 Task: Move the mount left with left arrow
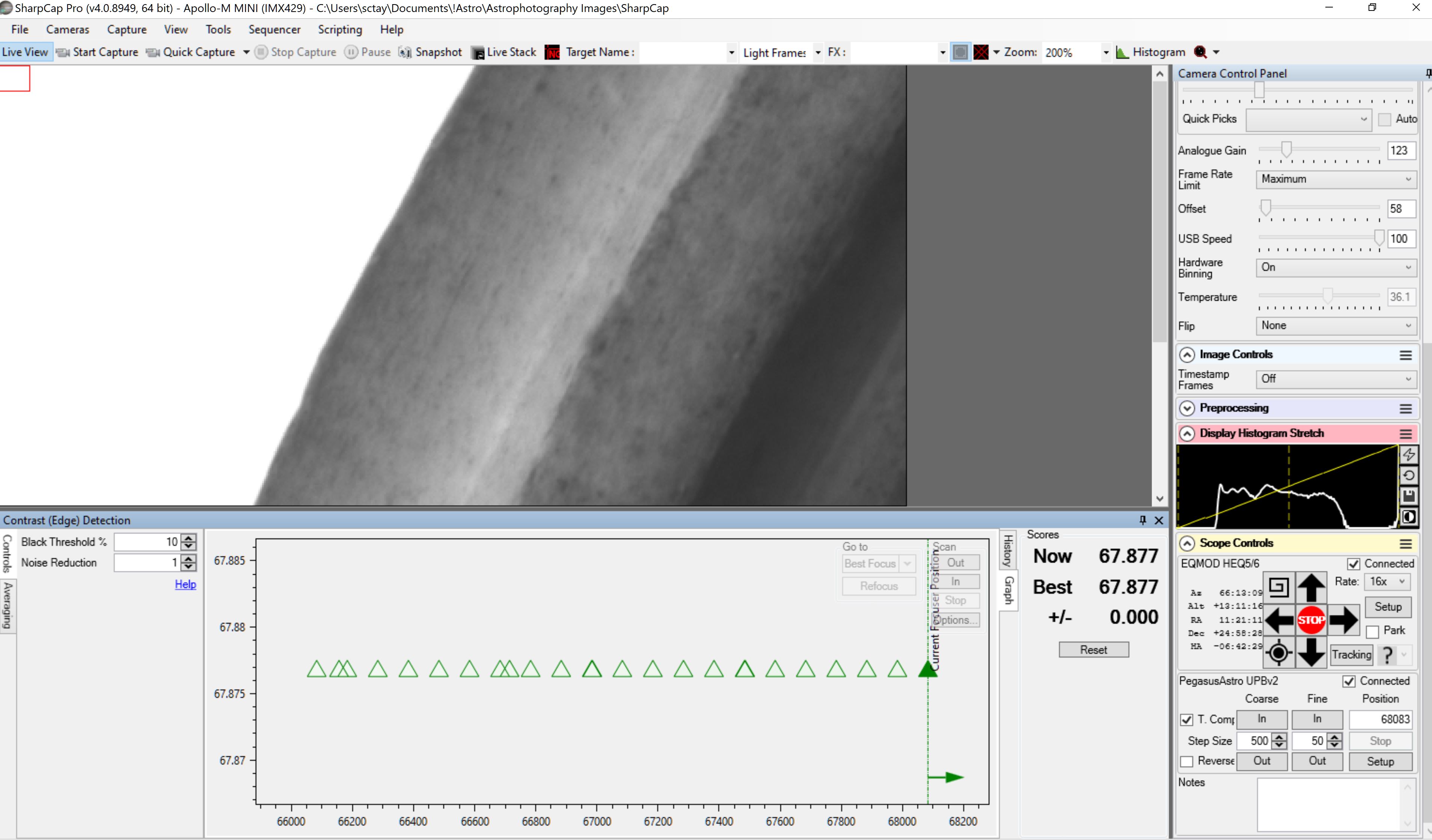[x=1279, y=620]
